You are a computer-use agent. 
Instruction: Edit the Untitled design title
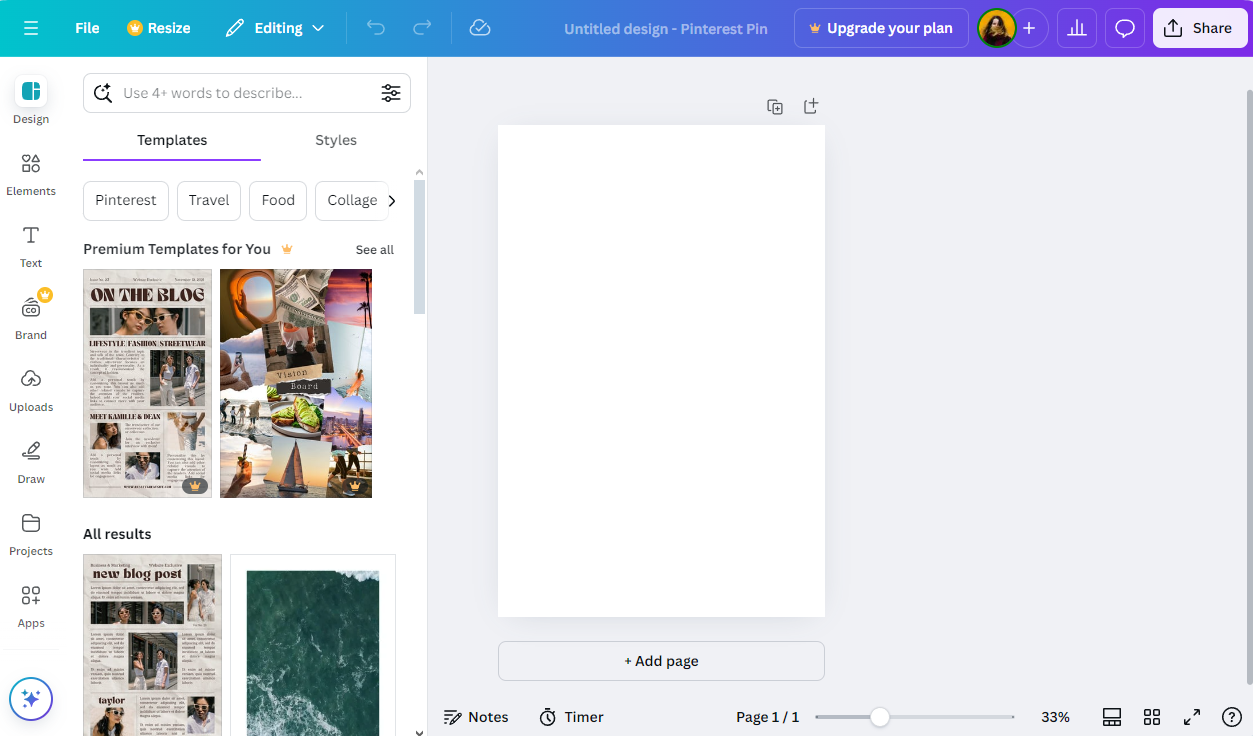point(666,28)
